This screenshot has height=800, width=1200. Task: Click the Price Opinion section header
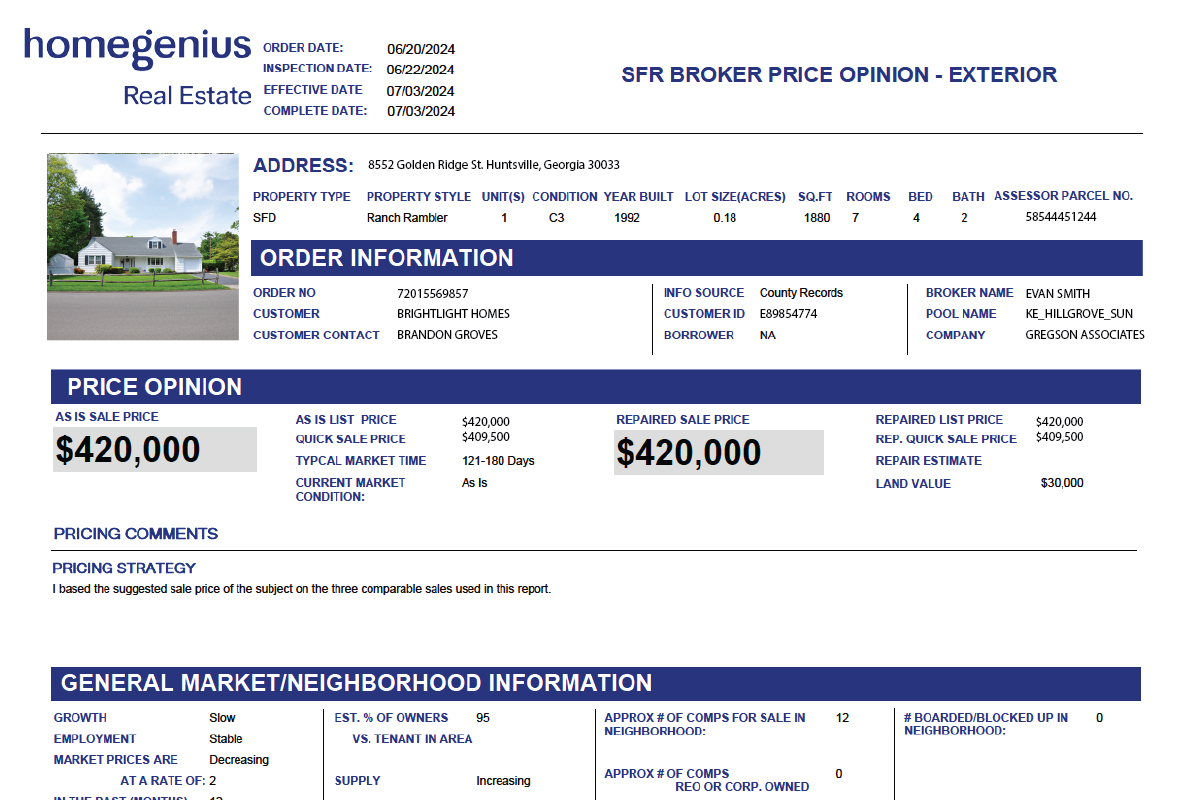(154, 387)
